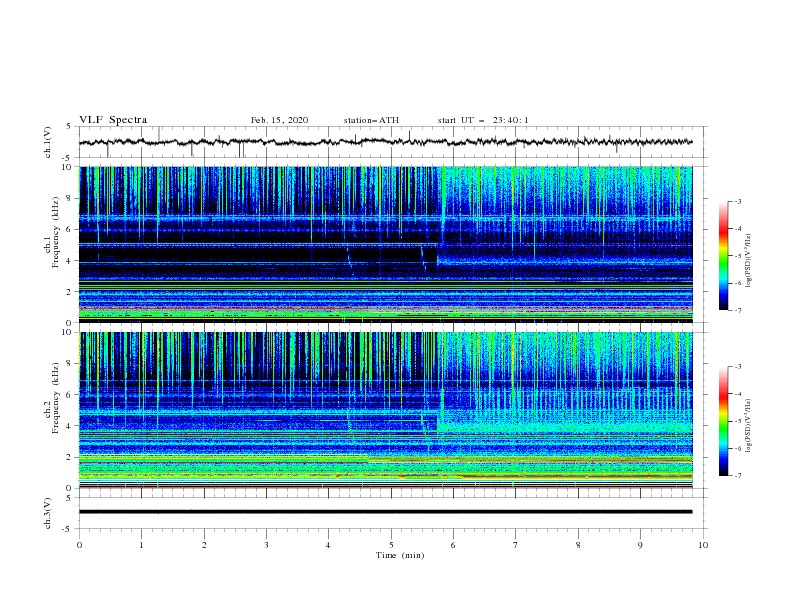Select the date 'Feb. 15, 2020'
The width and height of the screenshot is (792, 612).
[x=279, y=120]
